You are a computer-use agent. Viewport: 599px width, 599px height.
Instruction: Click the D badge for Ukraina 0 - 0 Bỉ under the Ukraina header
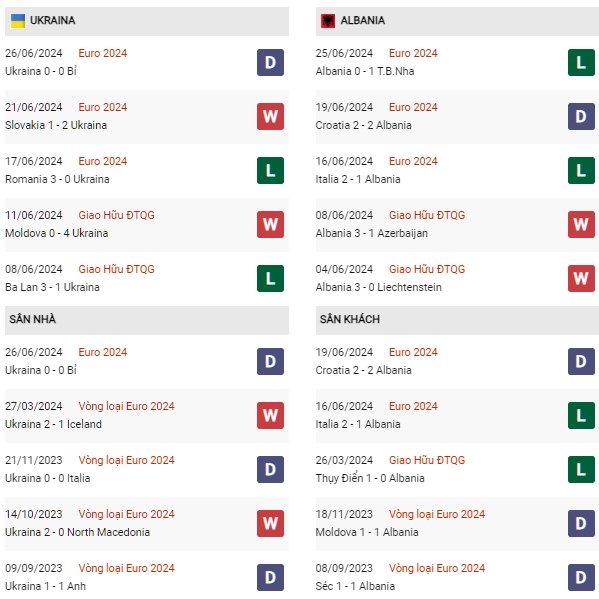(270, 62)
